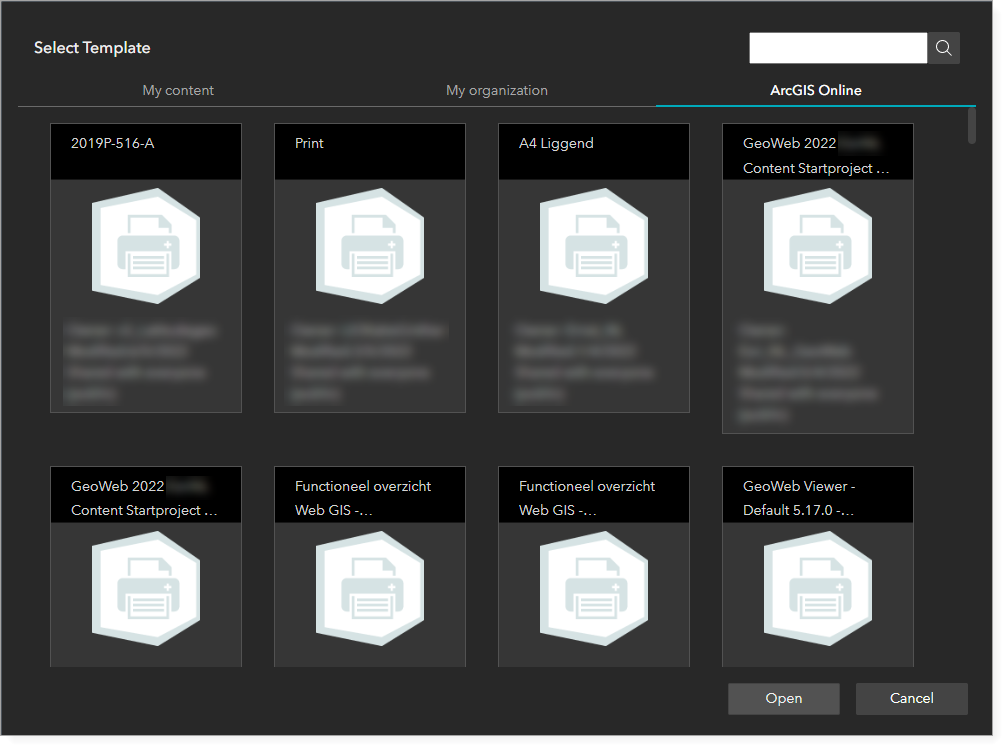
Task: Select the second Functioneel overzicht Web GIS icon
Action: [x=593, y=590]
